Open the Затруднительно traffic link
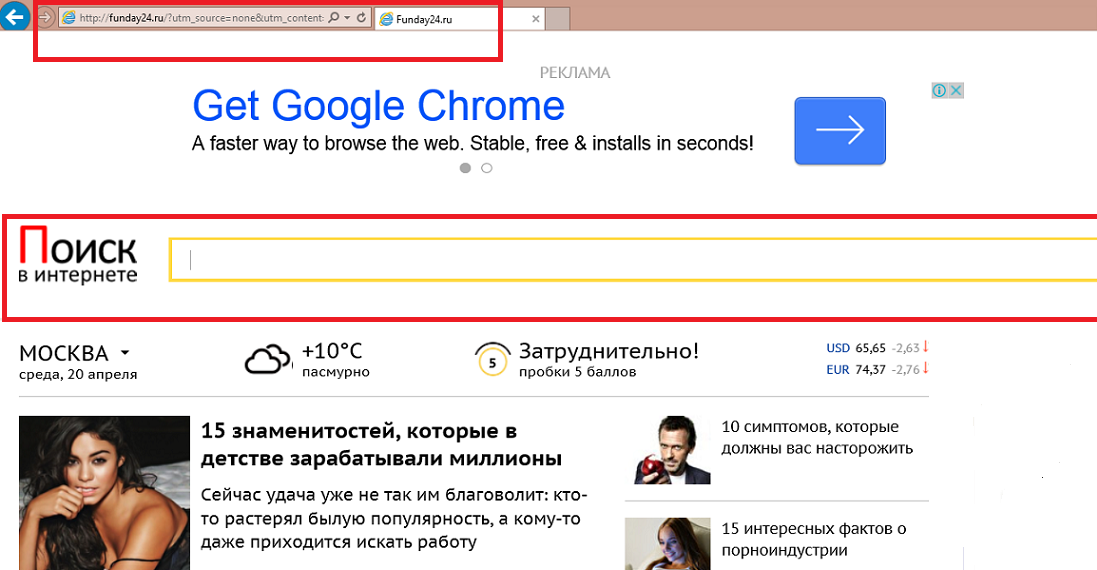The width and height of the screenshot is (1097, 570). click(609, 351)
